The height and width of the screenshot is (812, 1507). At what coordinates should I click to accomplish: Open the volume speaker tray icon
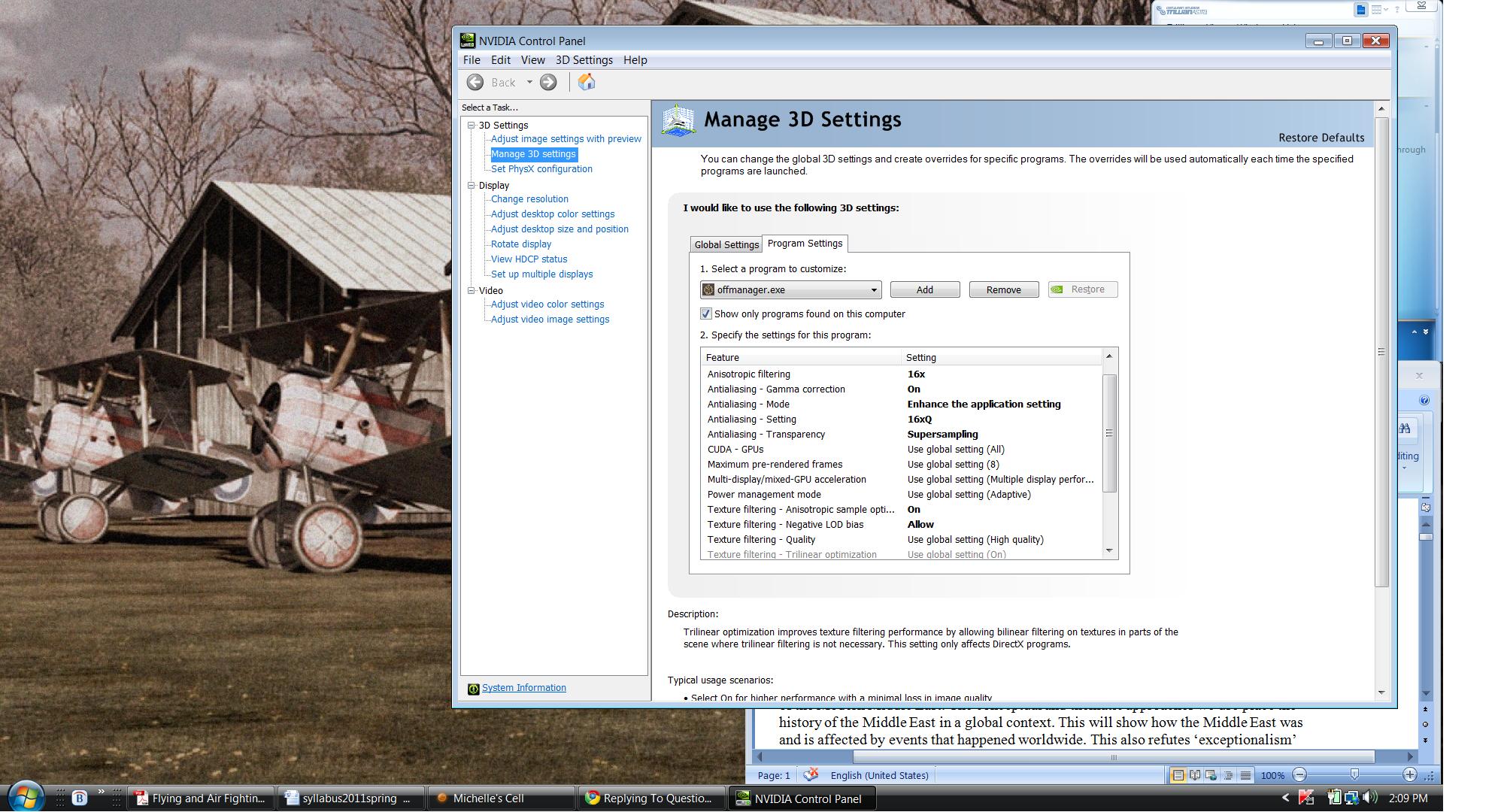(x=1369, y=798)
